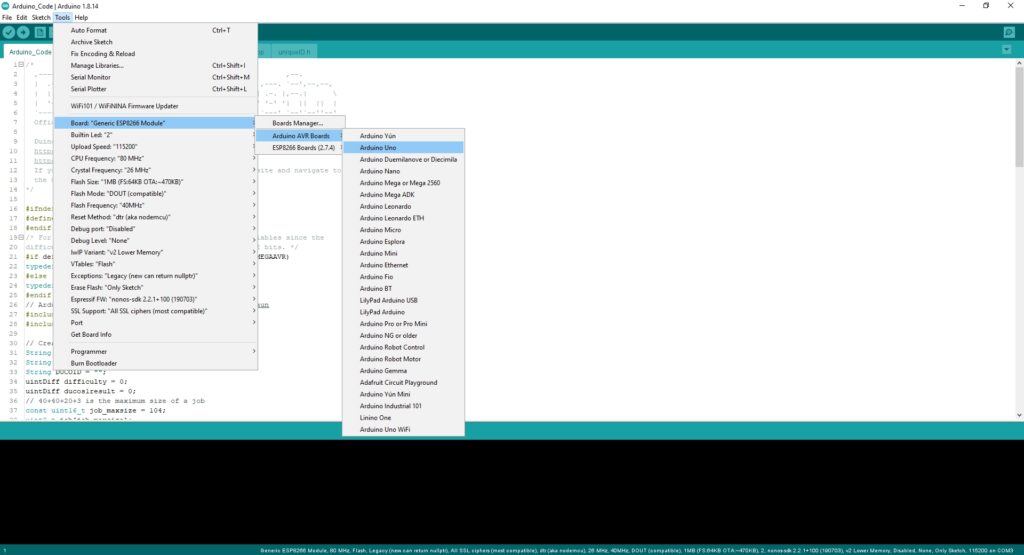Choose Get Board Info

pos(155,334)
